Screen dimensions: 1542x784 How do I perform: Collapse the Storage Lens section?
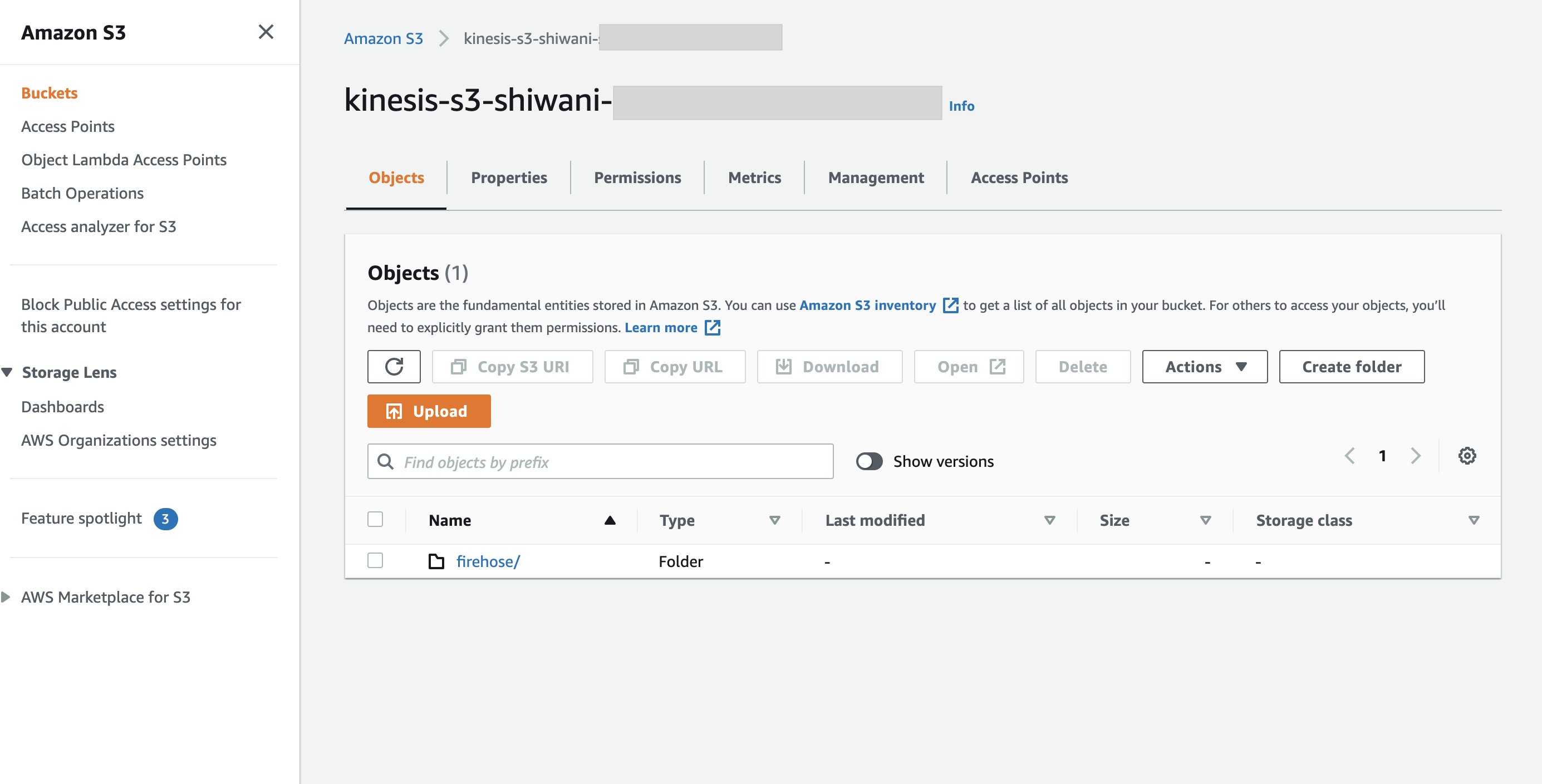(7, 372)
